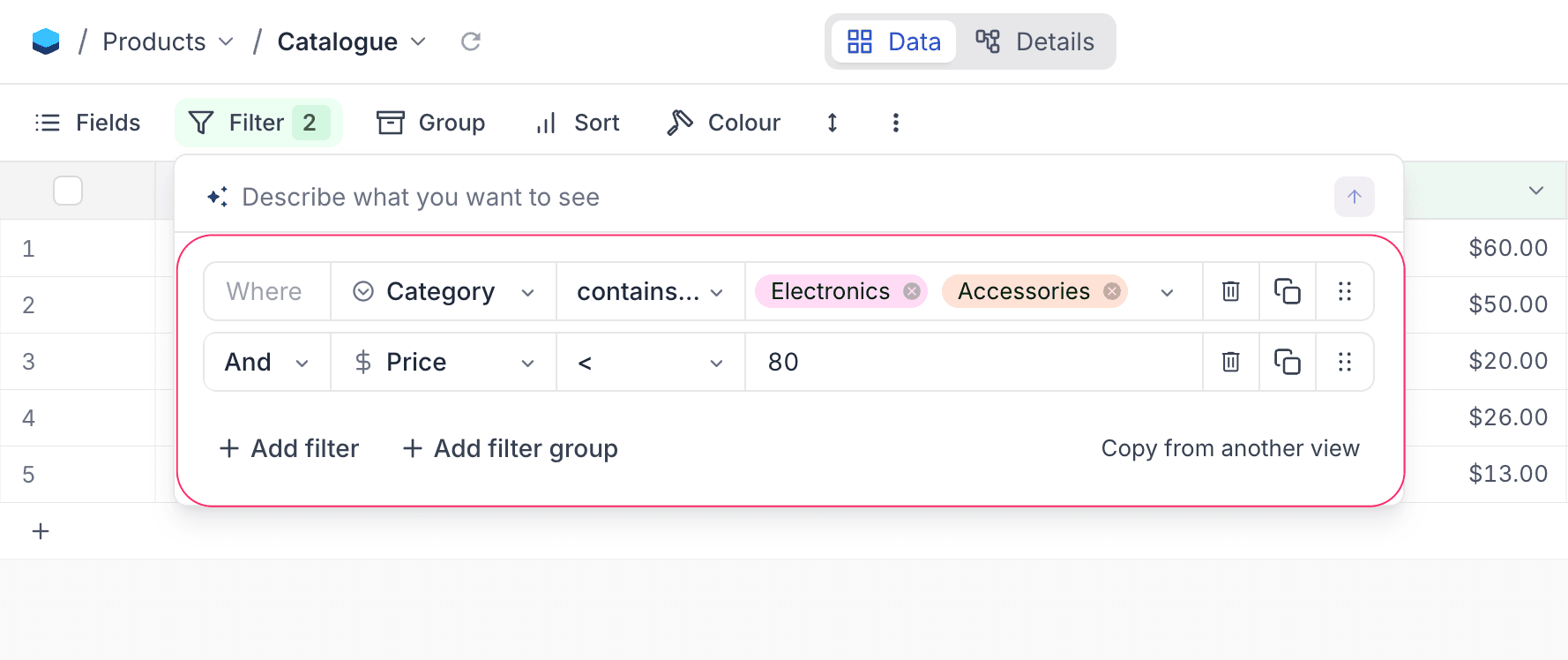
Task: Click the refresh icon next to Catalogue
Action: [x=471, y=41]
